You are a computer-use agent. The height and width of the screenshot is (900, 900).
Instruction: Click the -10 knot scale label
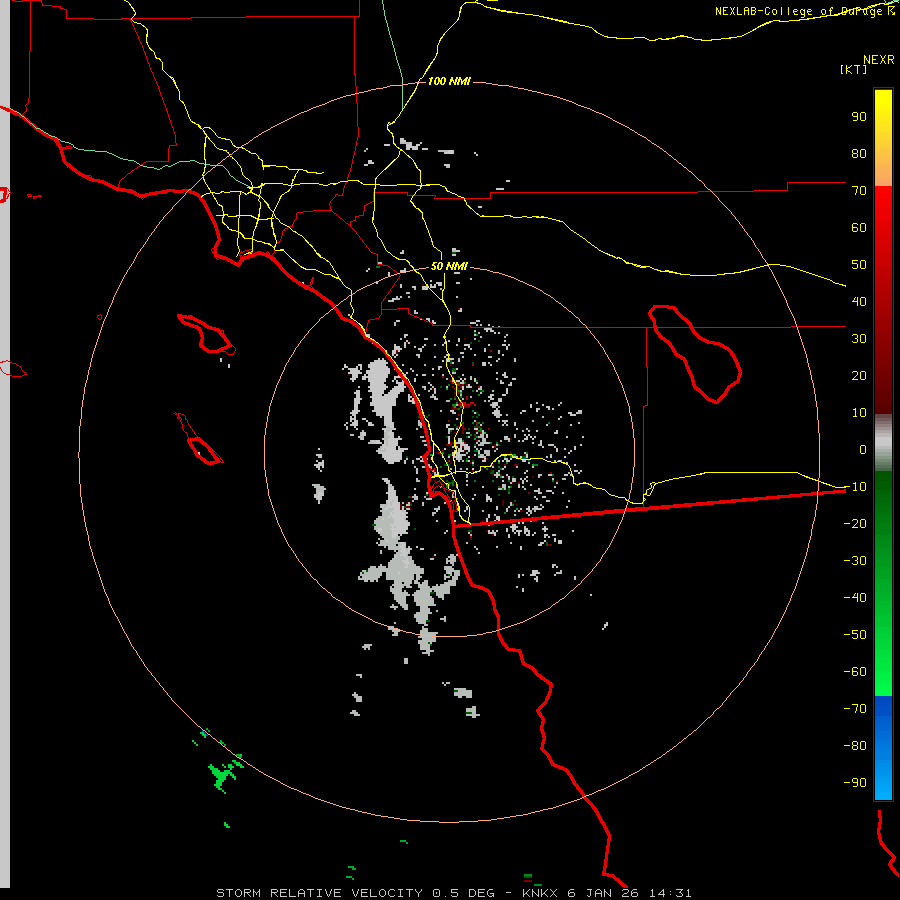pyautogui.click(x=855, y=487)
